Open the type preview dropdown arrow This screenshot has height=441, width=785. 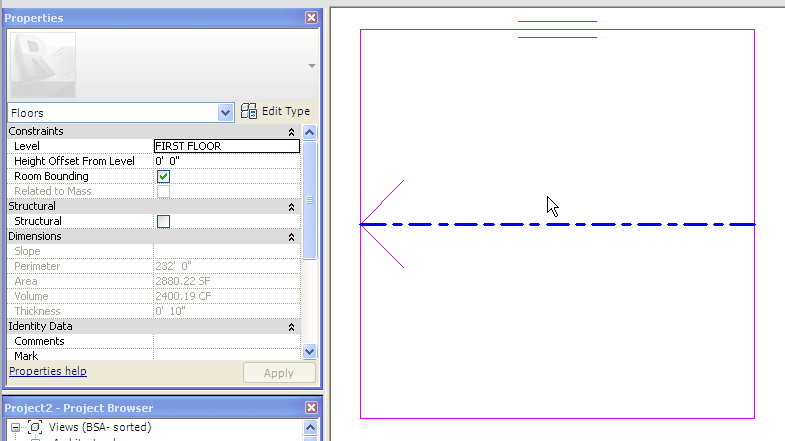312,66
